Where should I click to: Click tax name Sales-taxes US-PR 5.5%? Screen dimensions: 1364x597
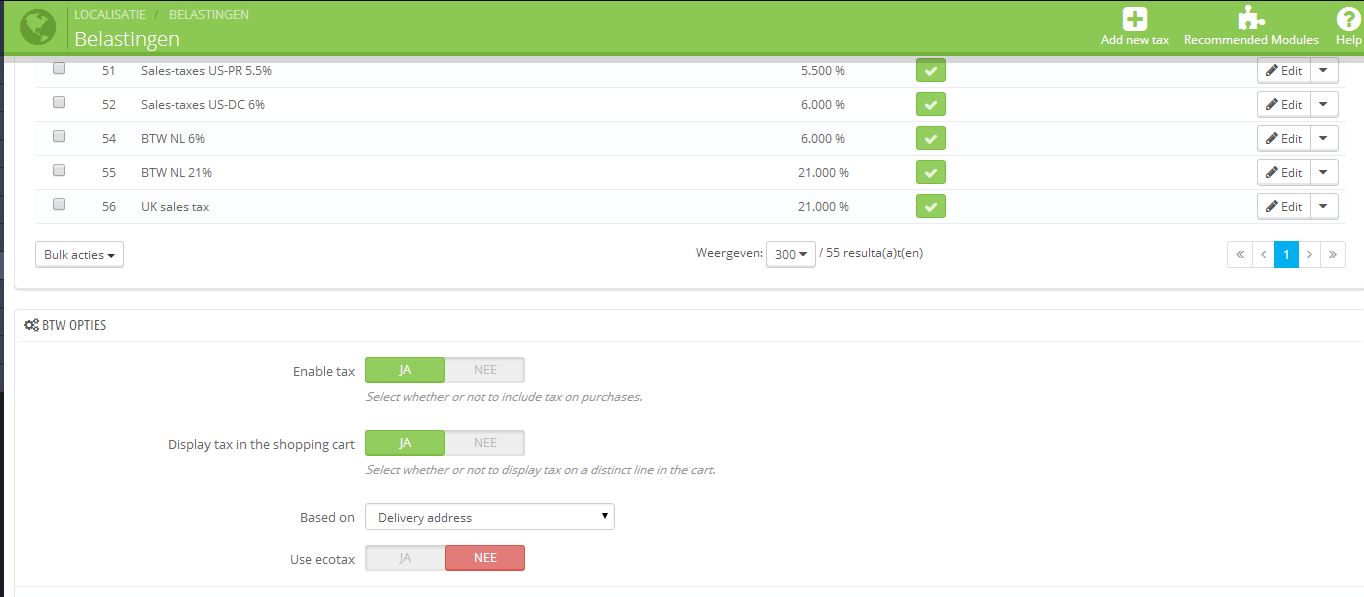(206, 71)
